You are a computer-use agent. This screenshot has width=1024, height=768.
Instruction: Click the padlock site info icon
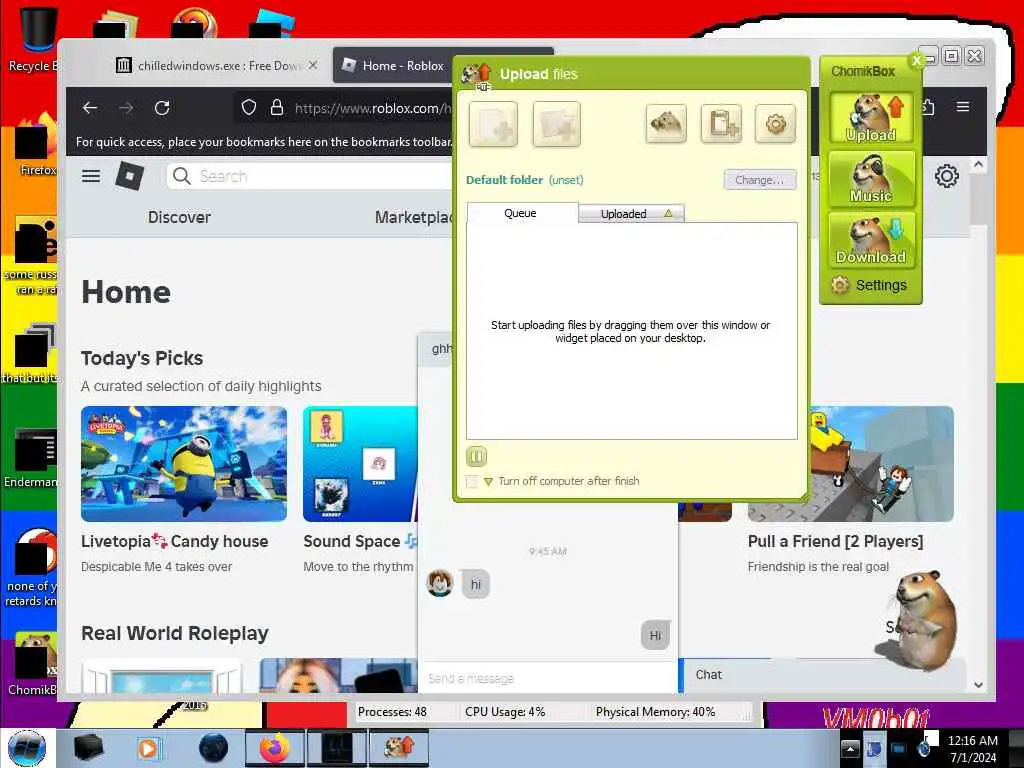(x=277, y=107)
